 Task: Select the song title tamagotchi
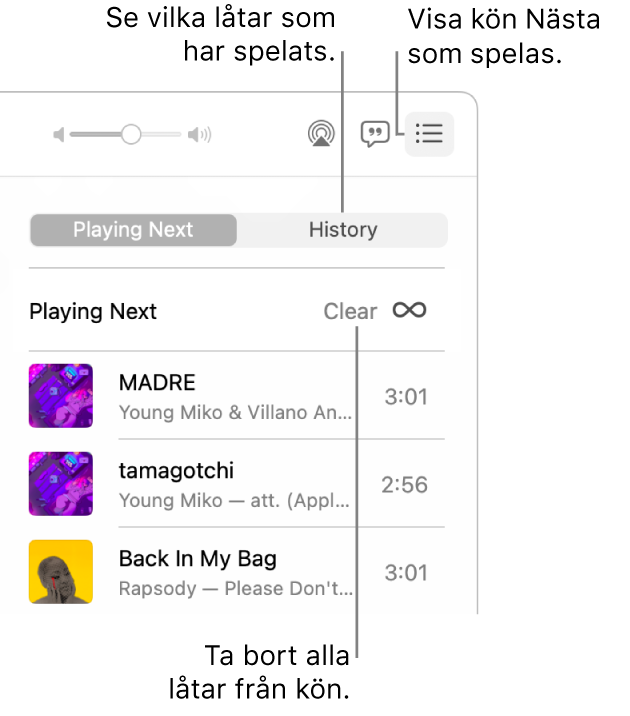click(176, 471)
